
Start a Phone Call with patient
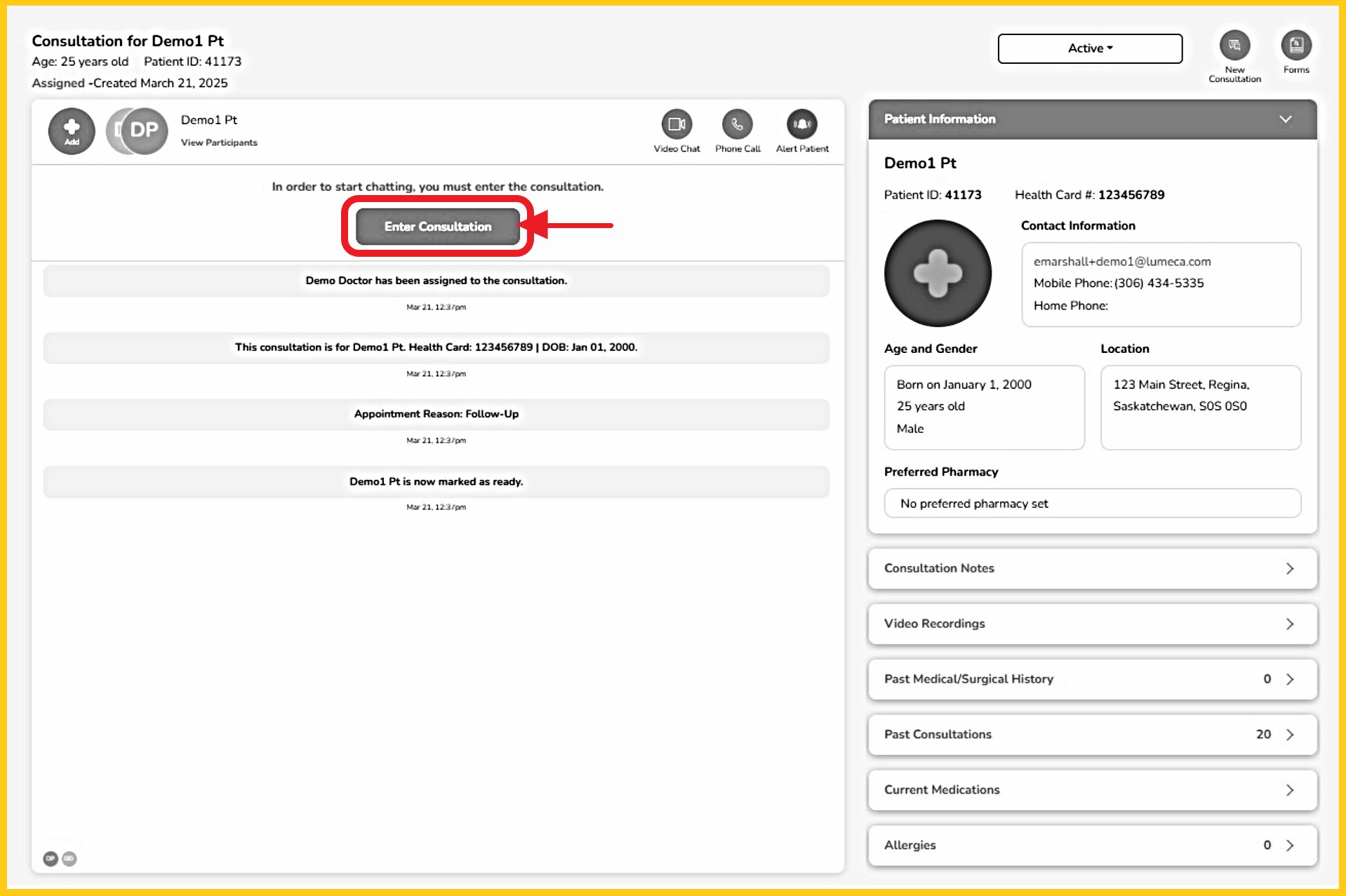click(x=737, y=125)
